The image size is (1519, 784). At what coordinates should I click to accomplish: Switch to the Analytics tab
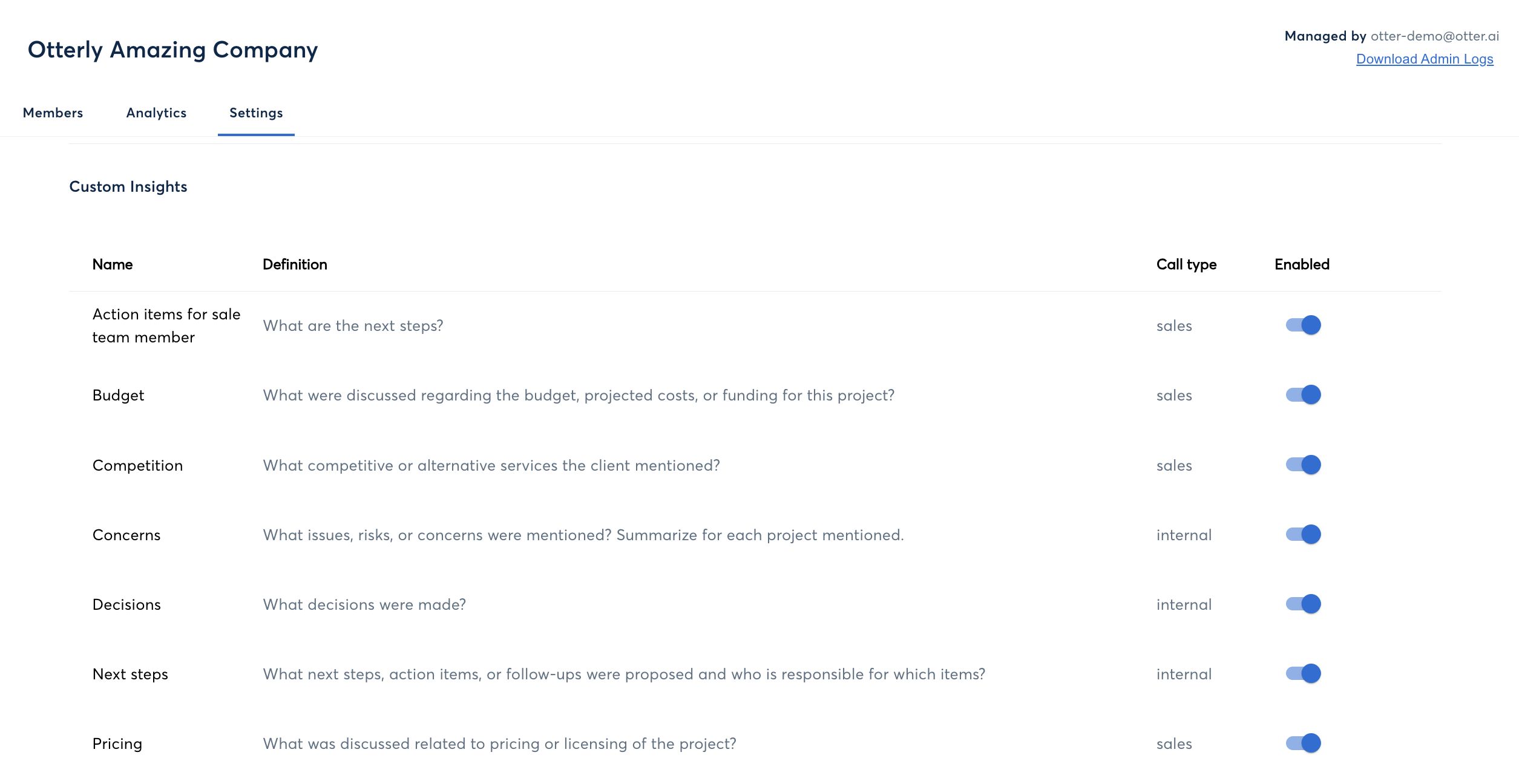pyautogui.click(x=156, y=113)
